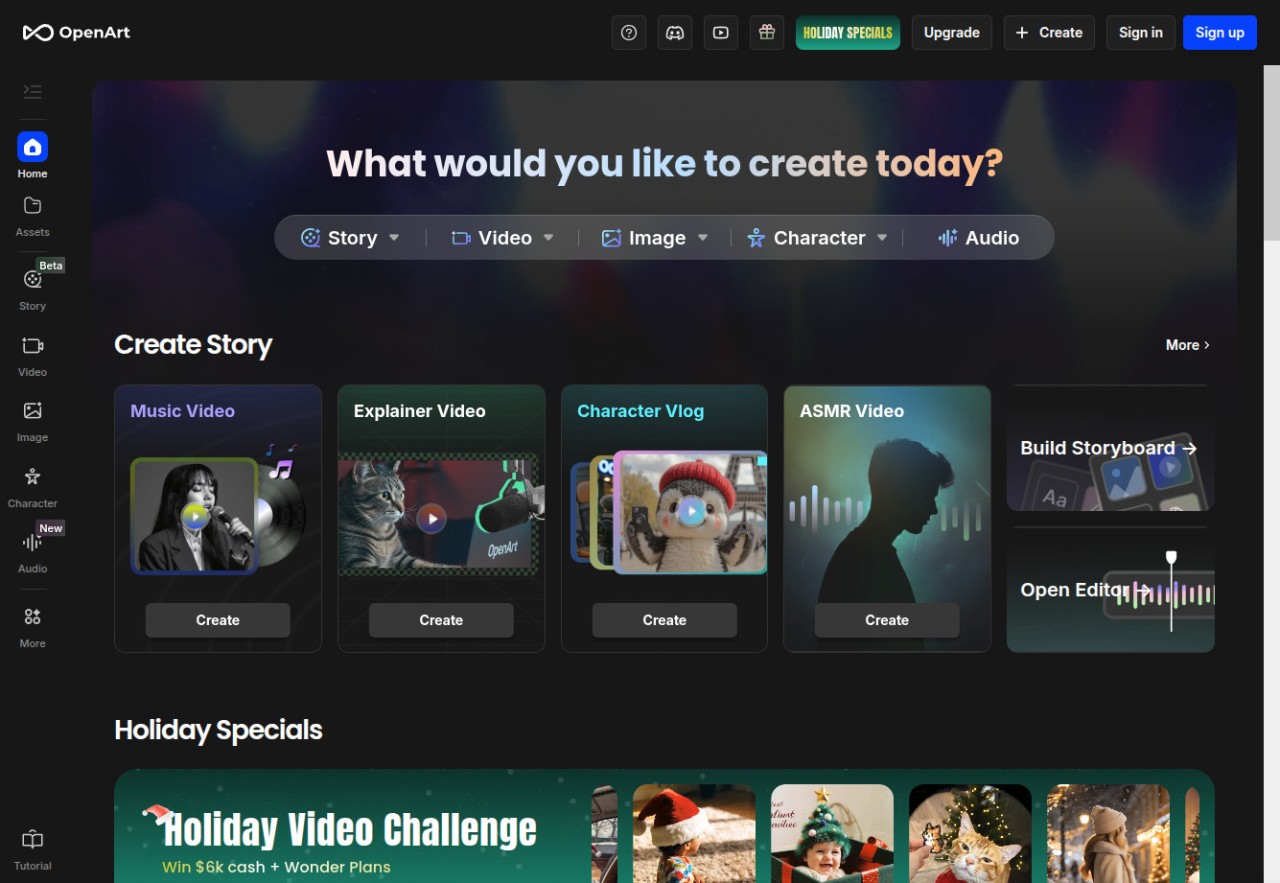Open the Image sidebar menu item
Viewport: 1280px width, 883px height.
[x=32, y=419]
